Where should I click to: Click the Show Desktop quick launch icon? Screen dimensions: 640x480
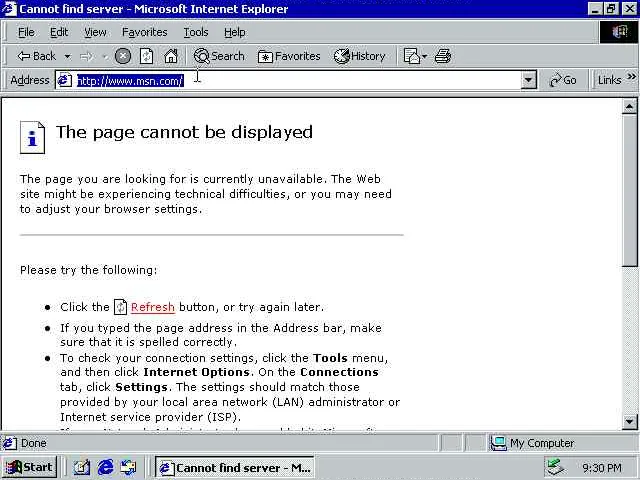pyautogui.click(x=82, y=467)
